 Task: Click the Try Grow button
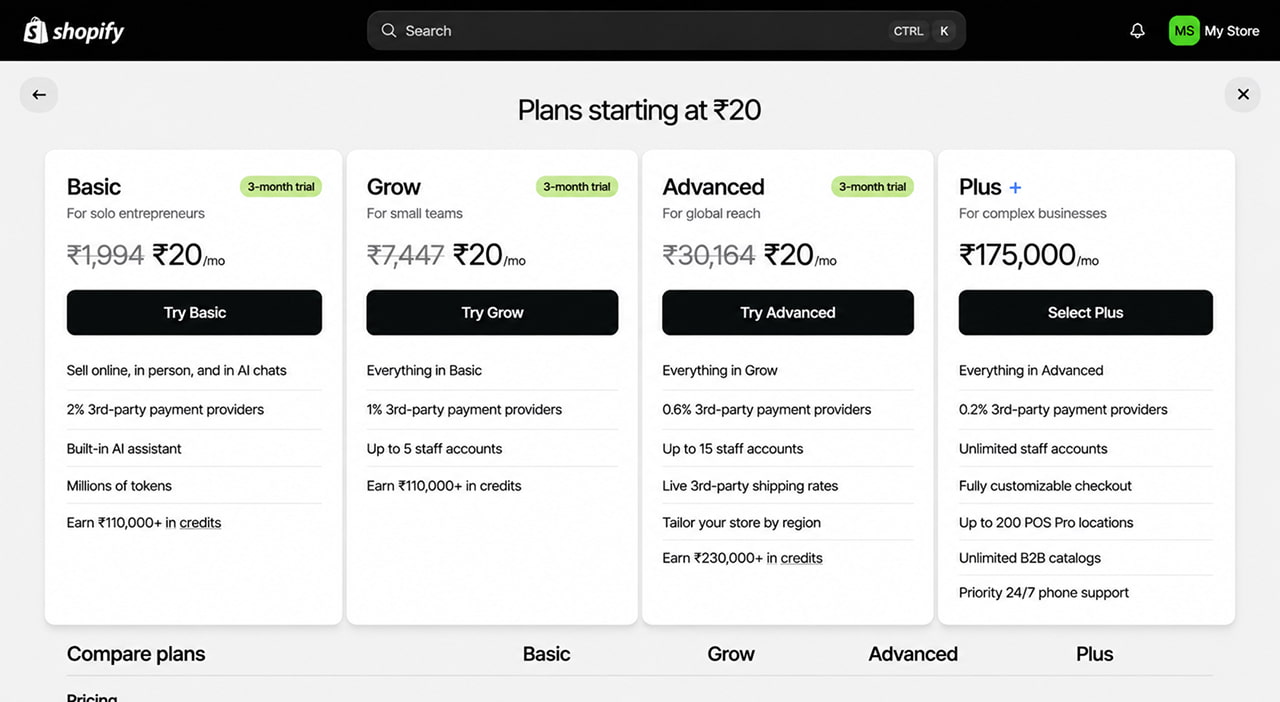[x=492, y=313]
